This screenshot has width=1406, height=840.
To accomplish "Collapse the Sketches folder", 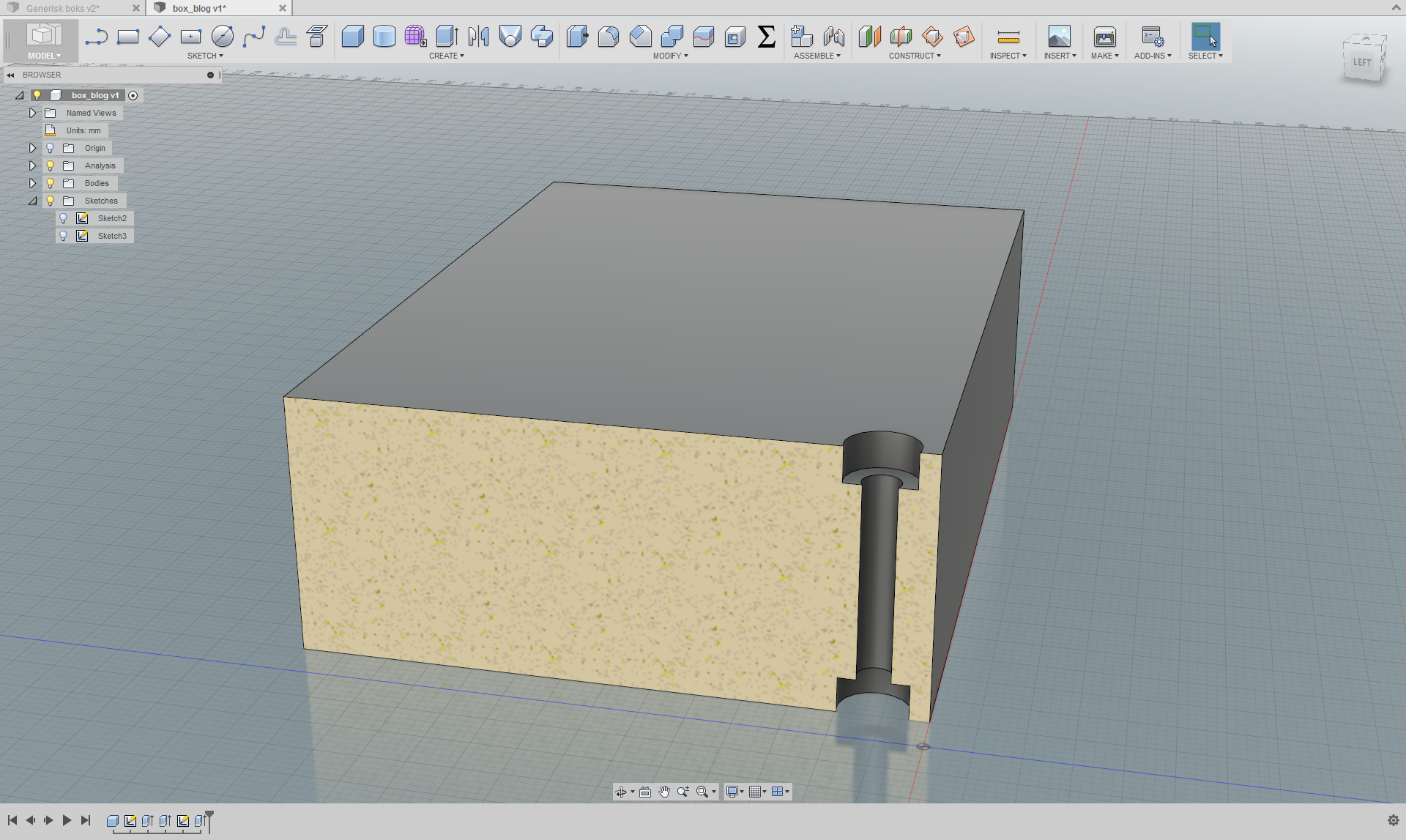I will (x=32, y=201).
